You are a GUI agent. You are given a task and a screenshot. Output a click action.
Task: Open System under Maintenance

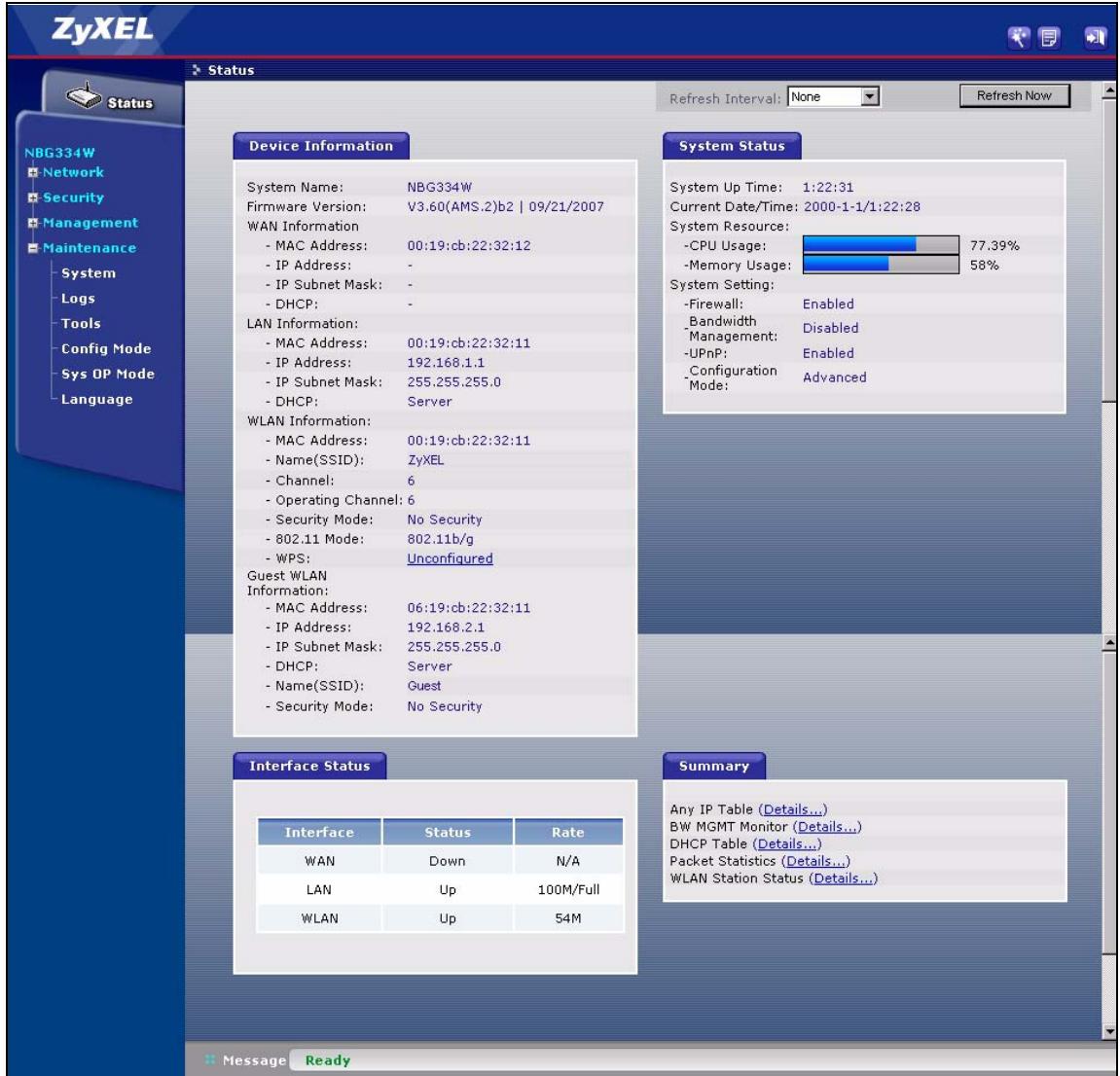pos(89,273)
